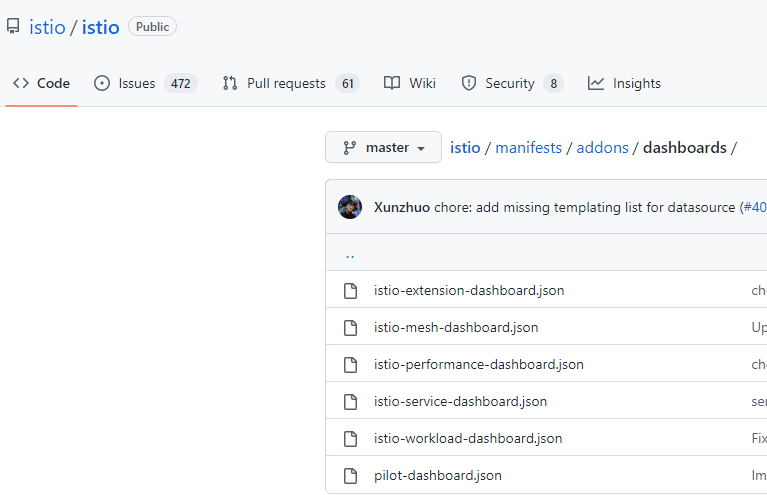
Task: Open the Security tab
Action: [x=512, y=83]
